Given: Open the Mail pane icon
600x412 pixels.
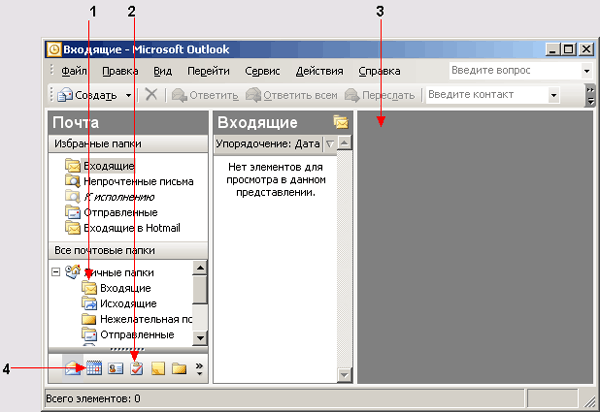Looking at the screenshot, I should coord(72,368).
